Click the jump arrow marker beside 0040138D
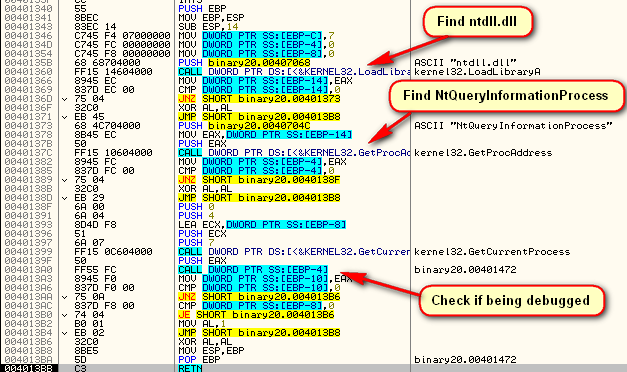Viewport: 627px width, 372px height. point(65,198)
